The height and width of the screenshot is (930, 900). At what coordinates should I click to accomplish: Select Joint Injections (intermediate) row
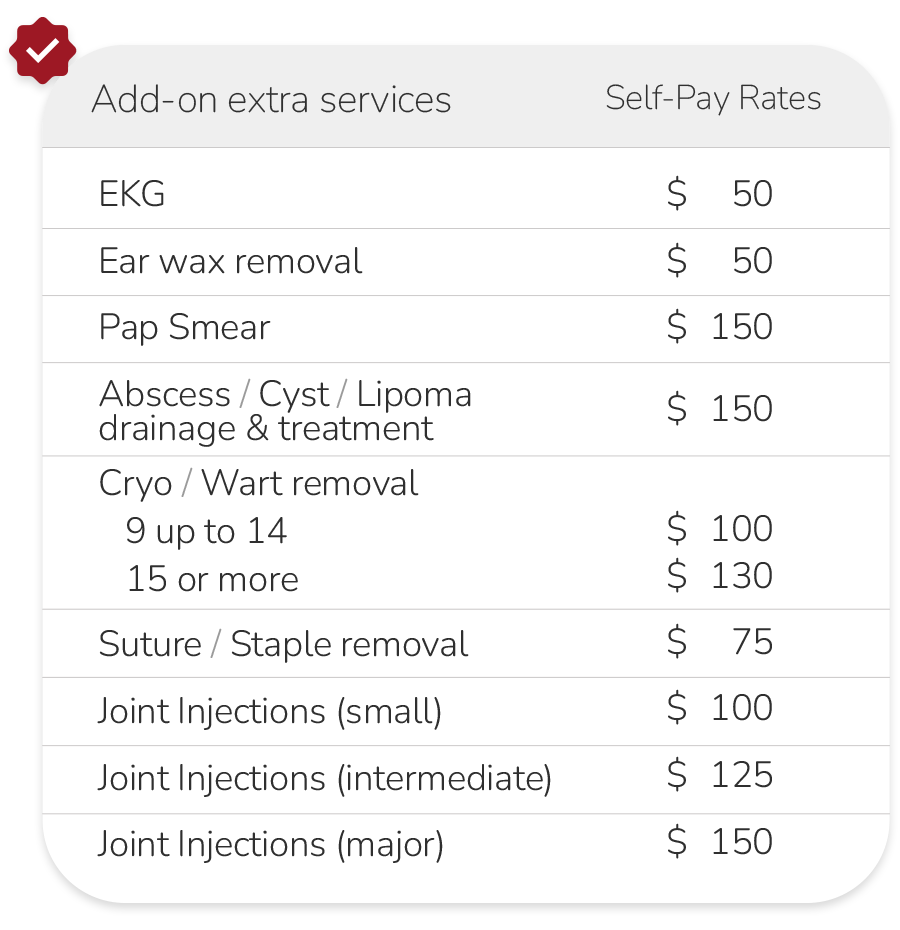[324, 778]
